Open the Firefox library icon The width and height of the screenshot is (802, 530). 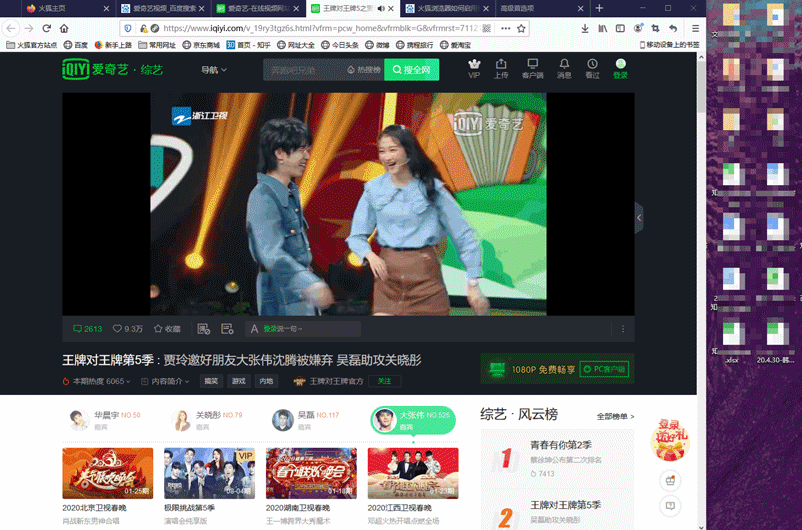pyautogui.click(x=603, y=29)
